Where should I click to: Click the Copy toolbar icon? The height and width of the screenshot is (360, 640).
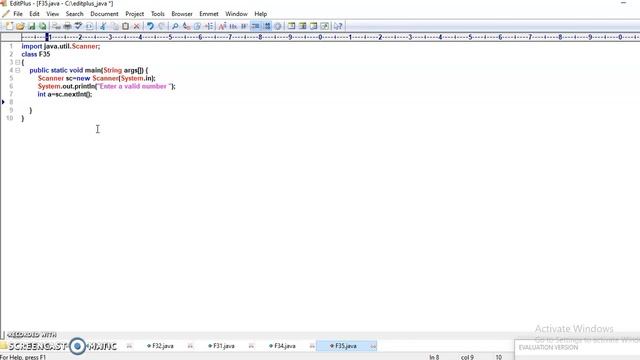(114, 26)
